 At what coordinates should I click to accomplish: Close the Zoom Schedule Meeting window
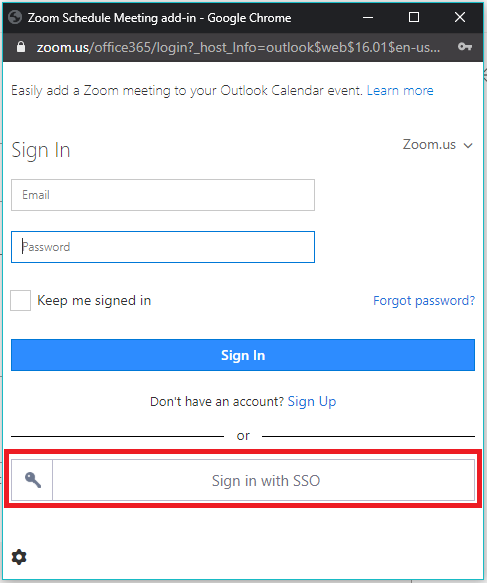pyautogui.click(x=460, y=17)
